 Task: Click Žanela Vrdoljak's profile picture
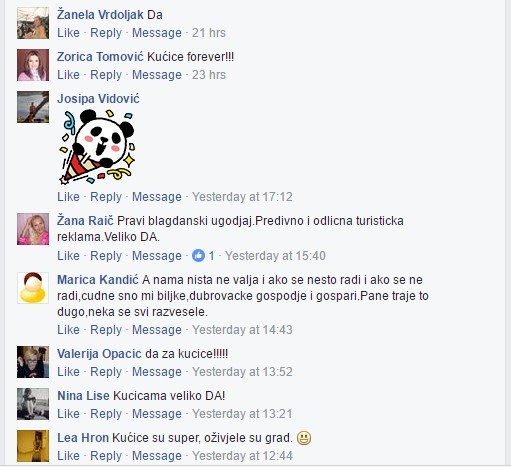[33, 23]
